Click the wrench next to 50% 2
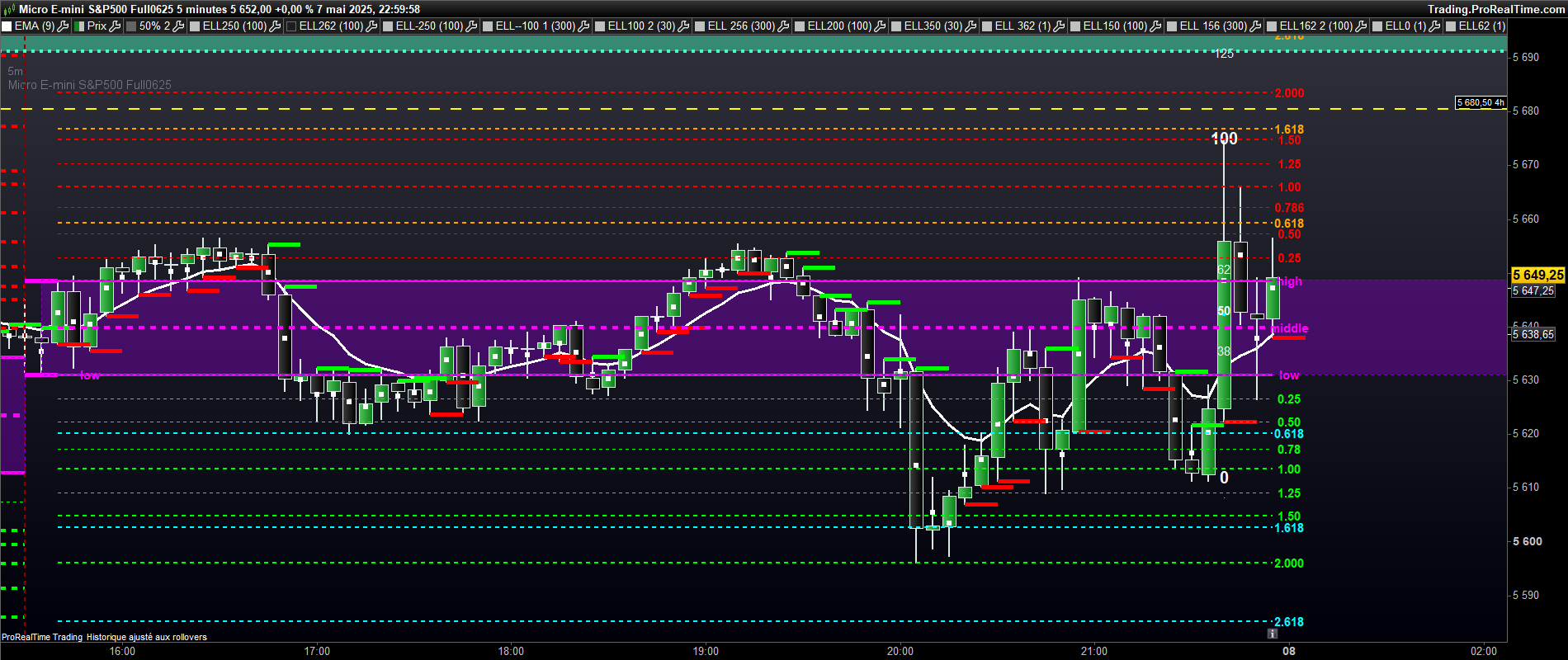Image resolution: width=1568 pixels, height=660 pixels. pos(179,26)
